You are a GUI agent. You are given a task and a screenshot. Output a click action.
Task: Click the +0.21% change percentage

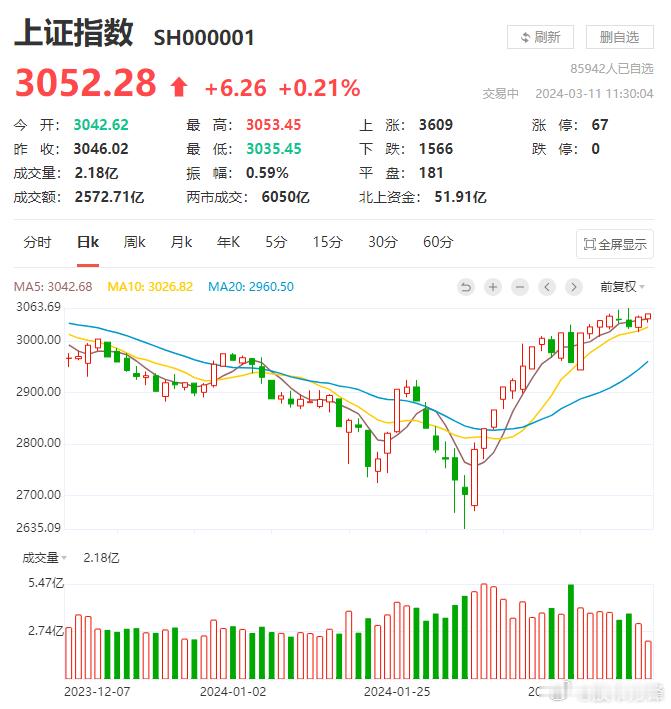320,88
